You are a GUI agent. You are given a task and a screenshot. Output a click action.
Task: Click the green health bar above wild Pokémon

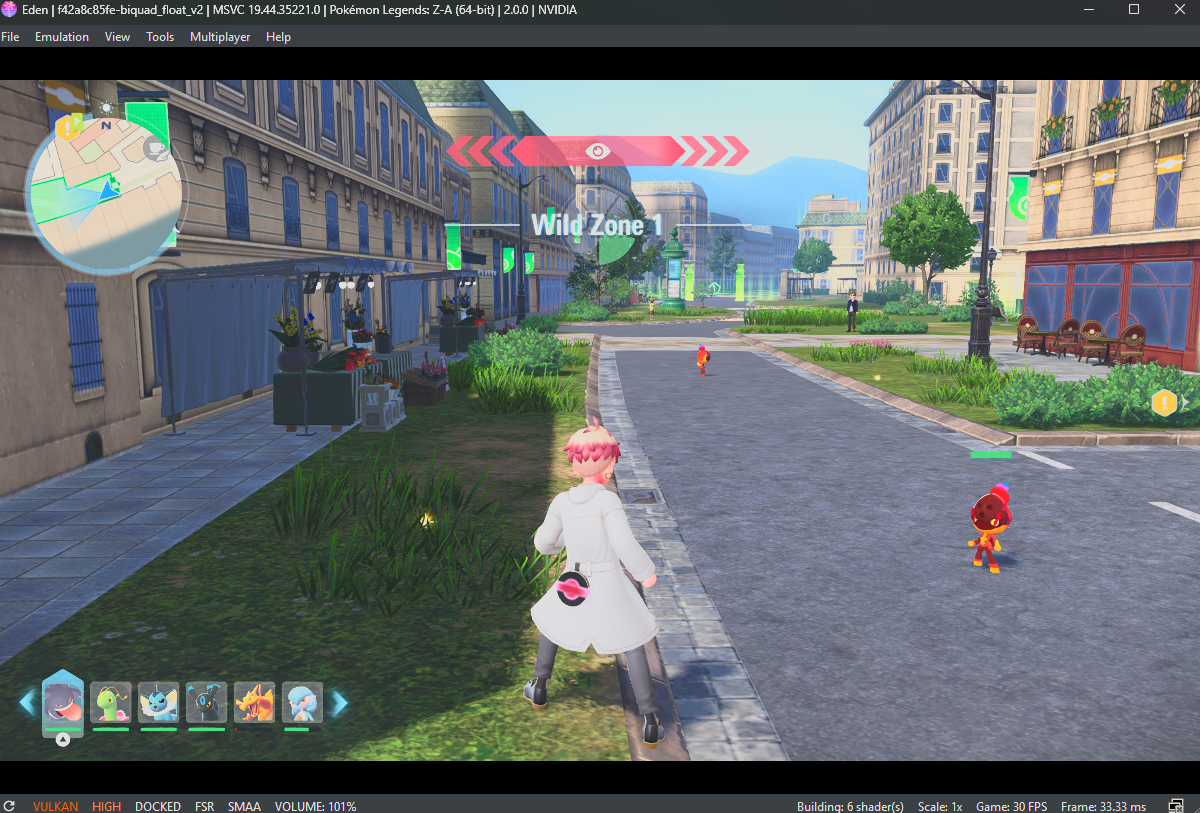(990, 455)
